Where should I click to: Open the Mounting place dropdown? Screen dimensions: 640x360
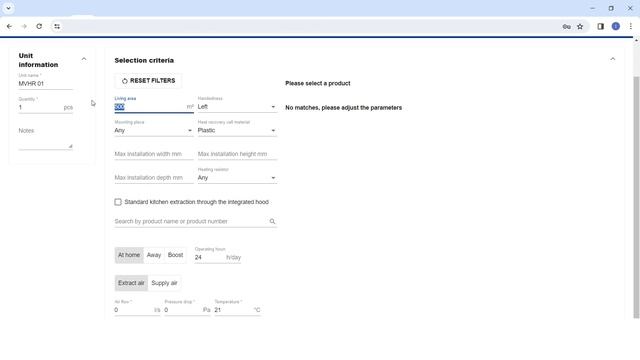point(153,131)
